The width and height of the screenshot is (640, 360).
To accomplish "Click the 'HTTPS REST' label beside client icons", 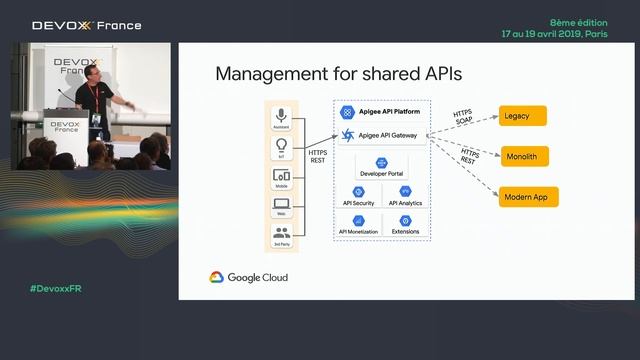I will coord(318,156).
